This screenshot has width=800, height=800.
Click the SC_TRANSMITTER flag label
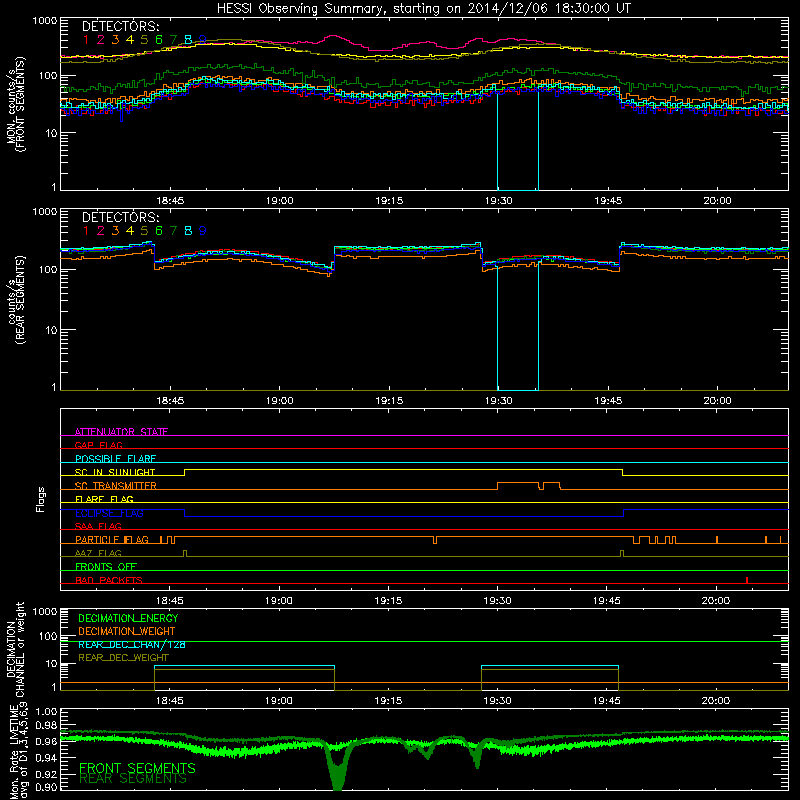116,486
